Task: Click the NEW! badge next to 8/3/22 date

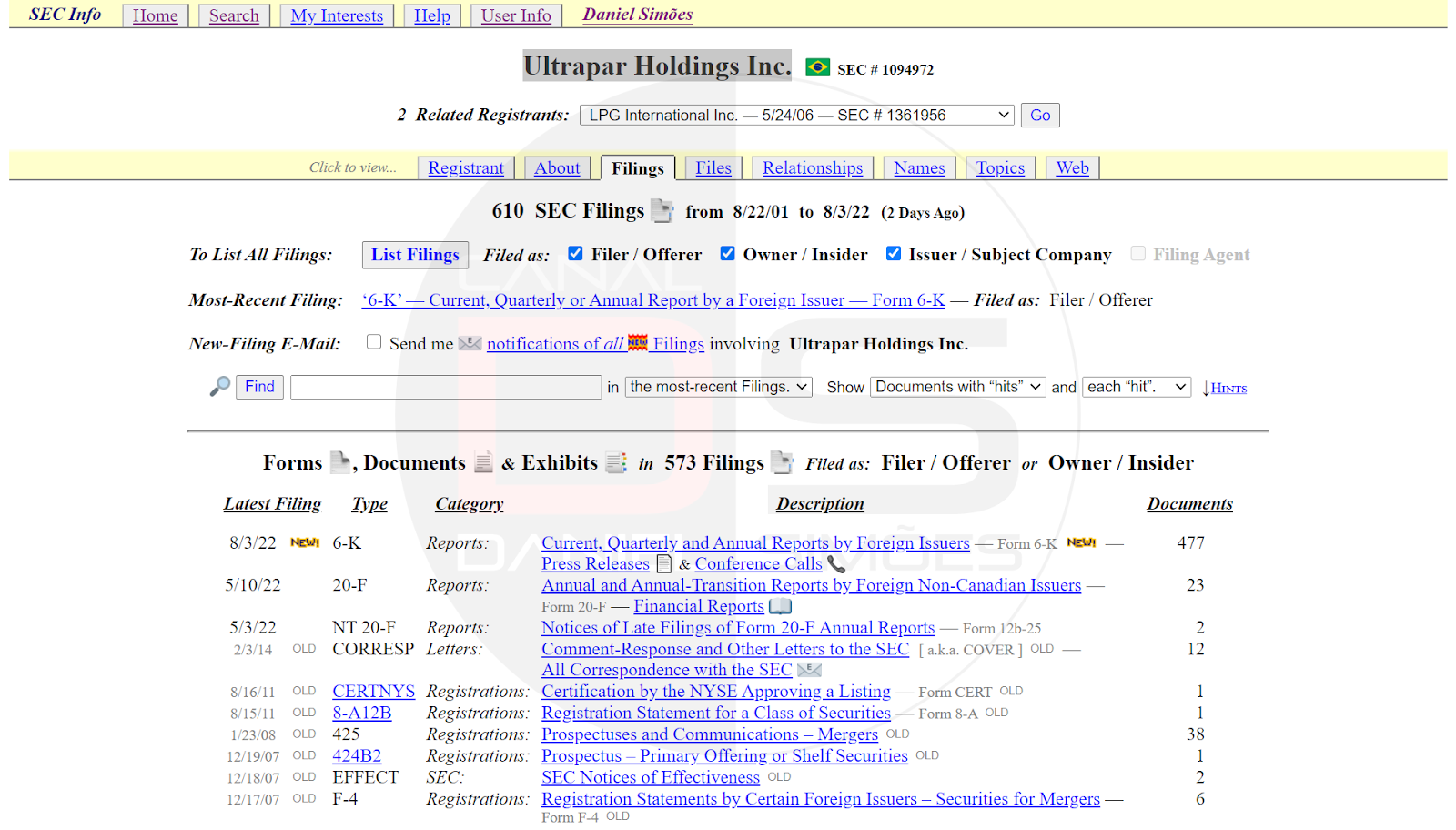Action: coord(305,542)
